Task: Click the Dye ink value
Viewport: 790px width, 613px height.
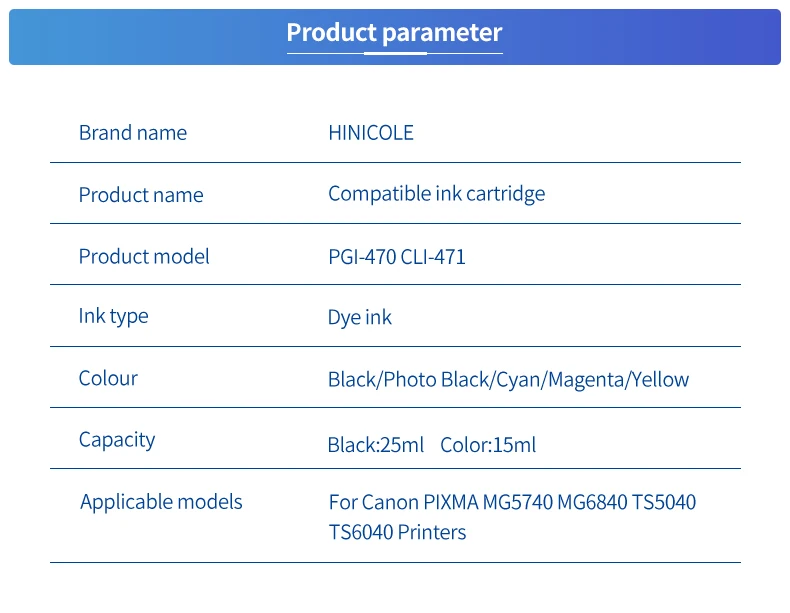Action: tap(360, 318)
